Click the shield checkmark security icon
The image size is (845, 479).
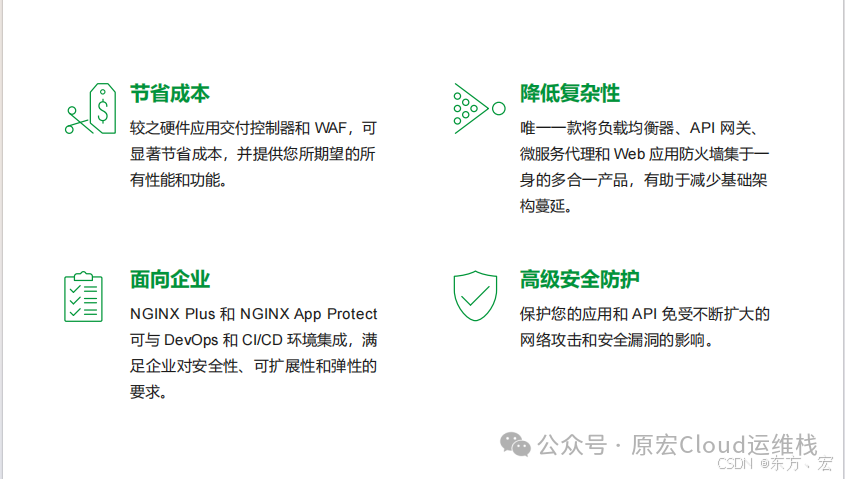click(476, 295)
